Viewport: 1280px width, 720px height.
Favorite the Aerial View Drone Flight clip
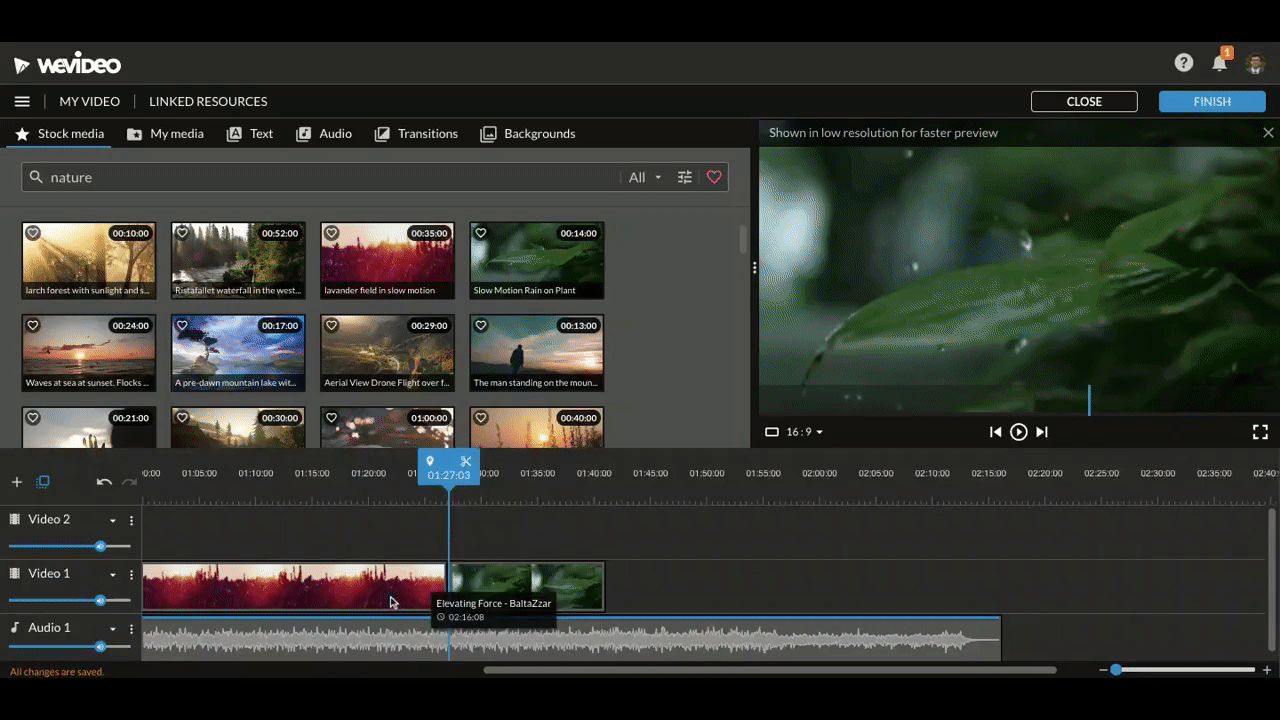tap(332, 325)
